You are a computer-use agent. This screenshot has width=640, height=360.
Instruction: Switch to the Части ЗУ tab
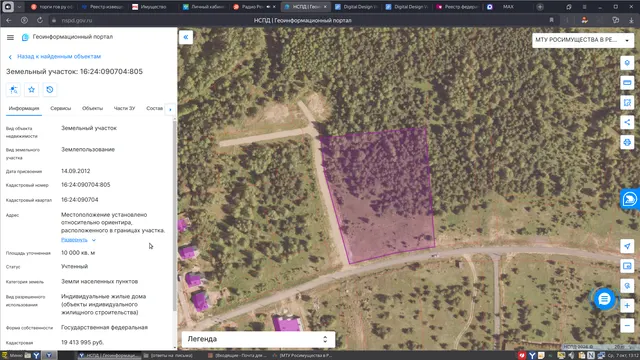124,109
